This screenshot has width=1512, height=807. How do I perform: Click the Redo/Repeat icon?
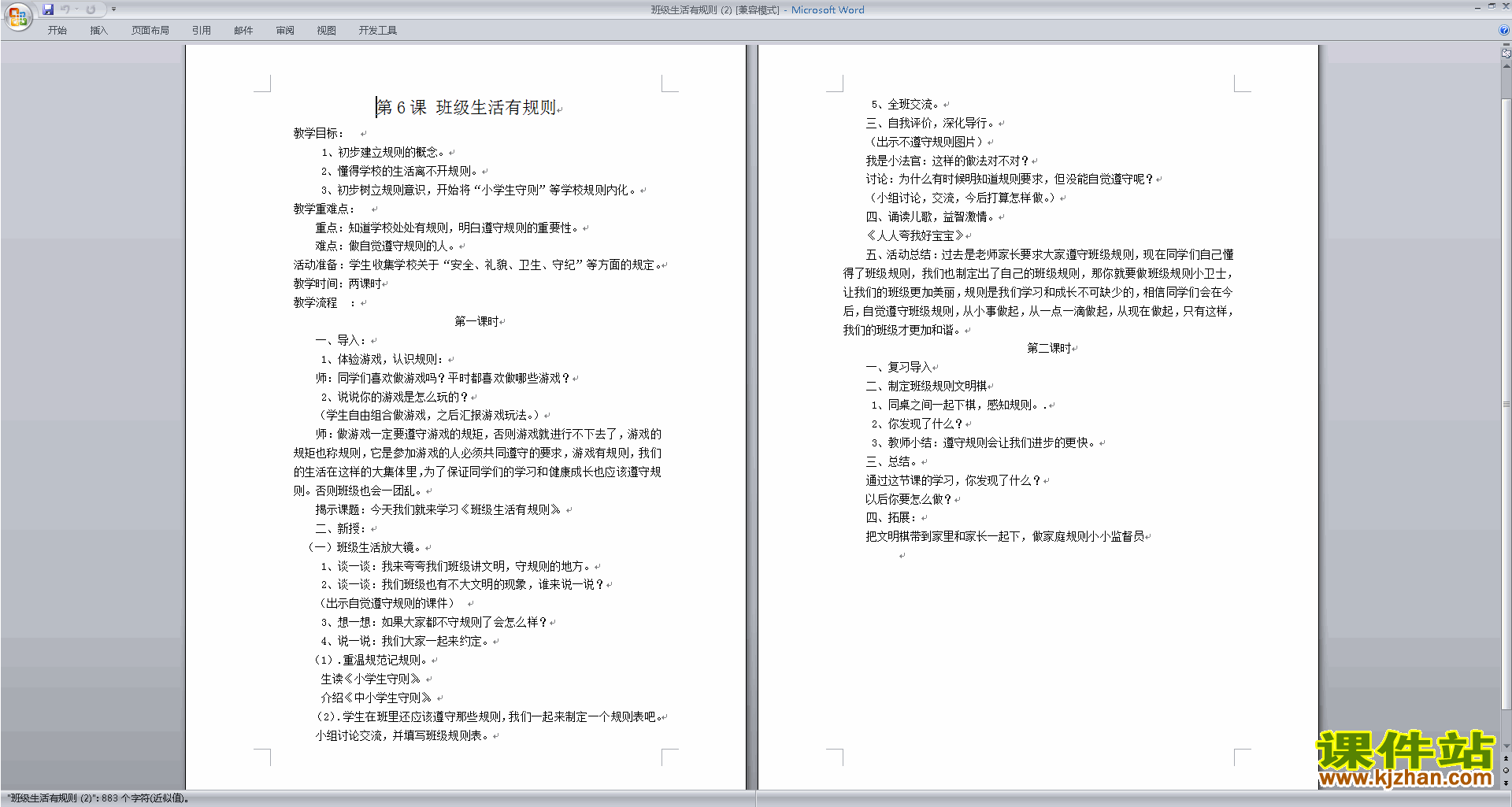91,9
